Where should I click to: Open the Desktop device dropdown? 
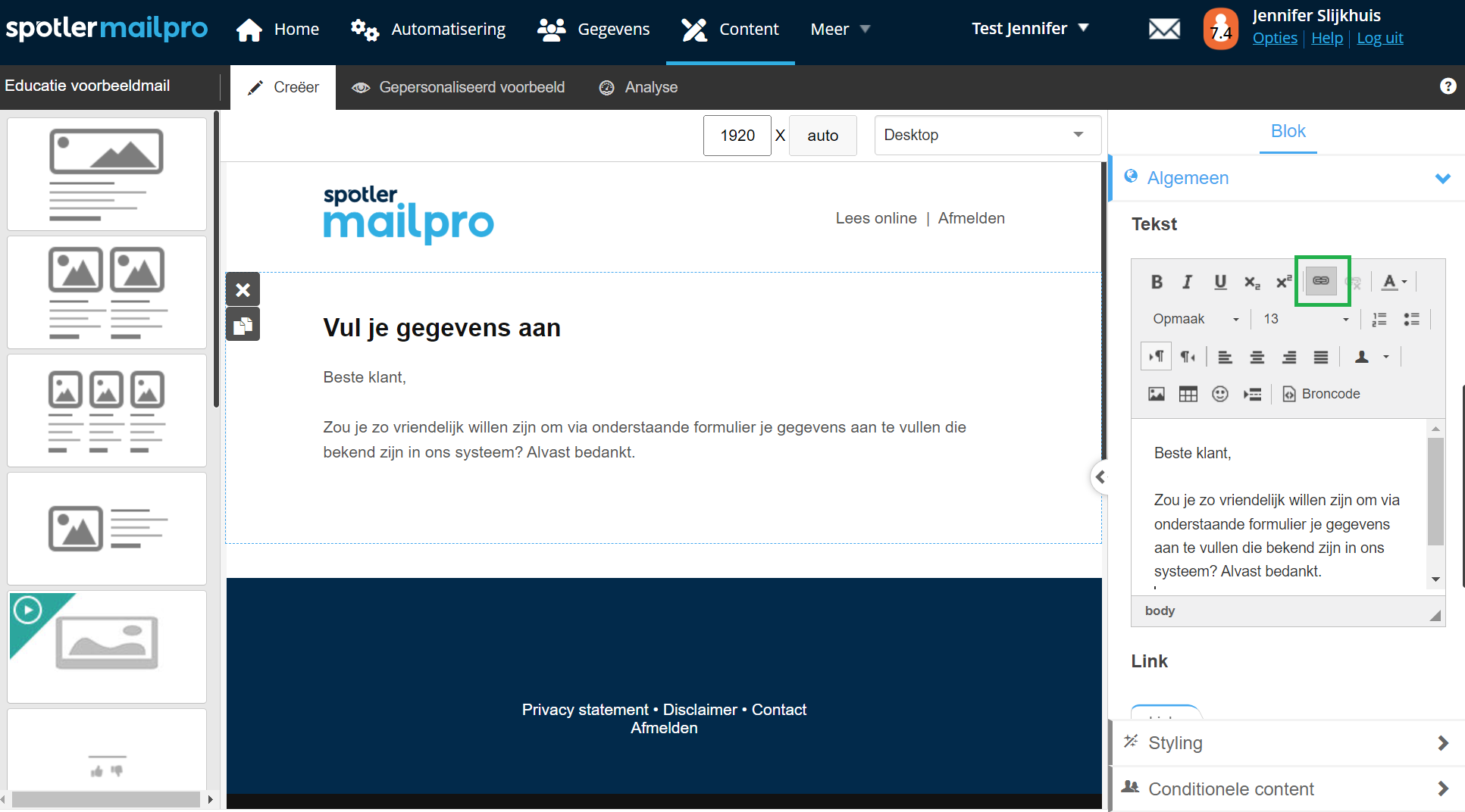[x=987, y=135]
